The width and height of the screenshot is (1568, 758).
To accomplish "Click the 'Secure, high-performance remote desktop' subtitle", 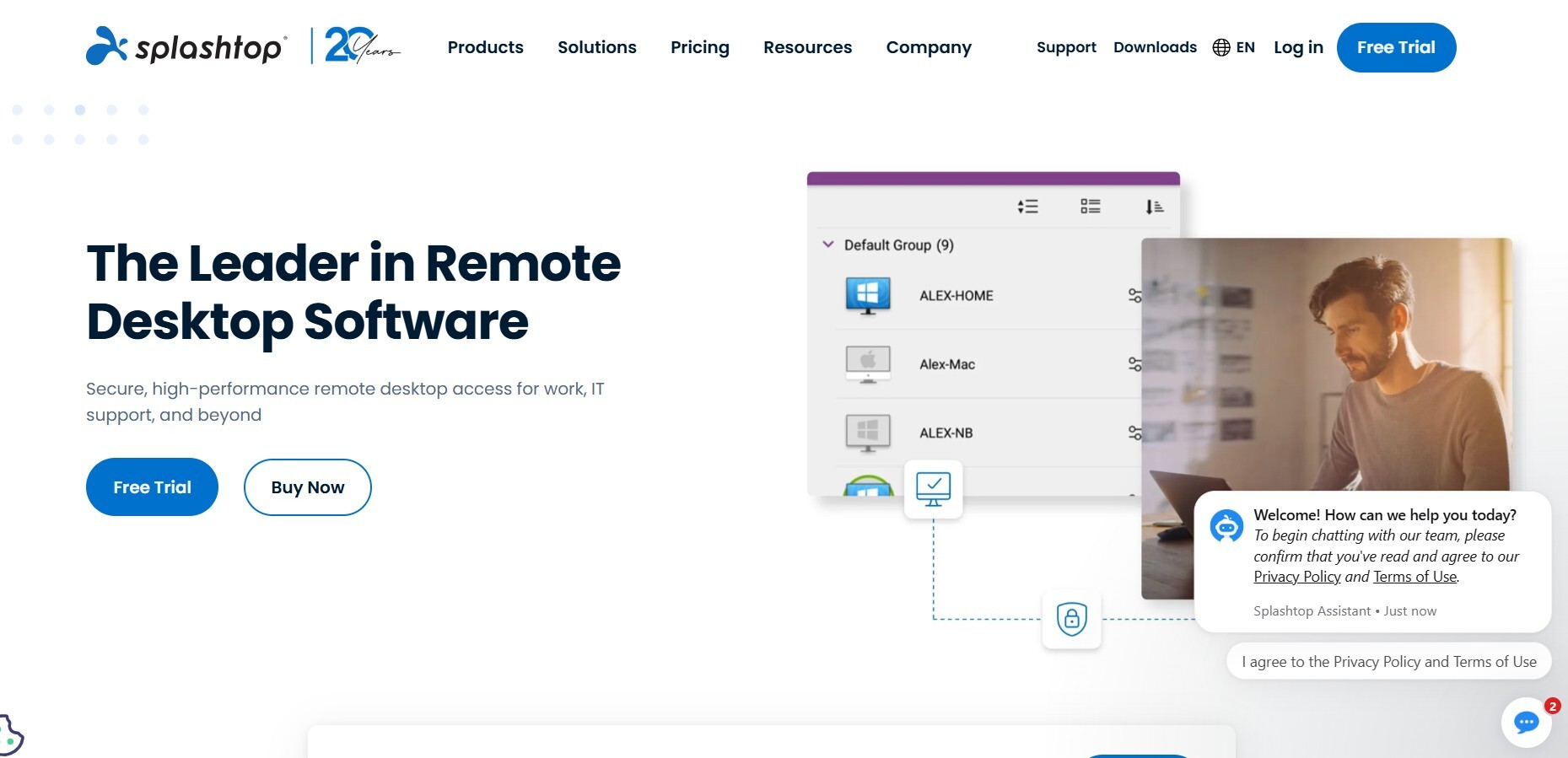I will tap(345, 401).
